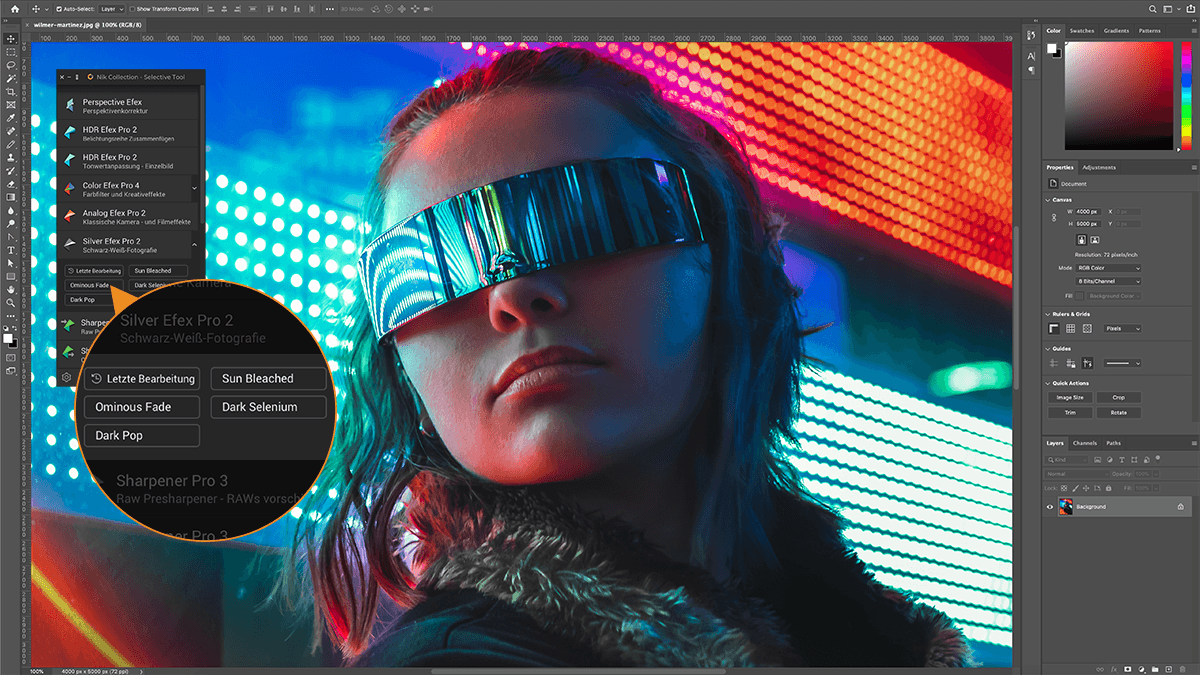This screenshot has width=1200, height=675.
Task: Switch to the Swatches tab
Action: point(1082,31)
